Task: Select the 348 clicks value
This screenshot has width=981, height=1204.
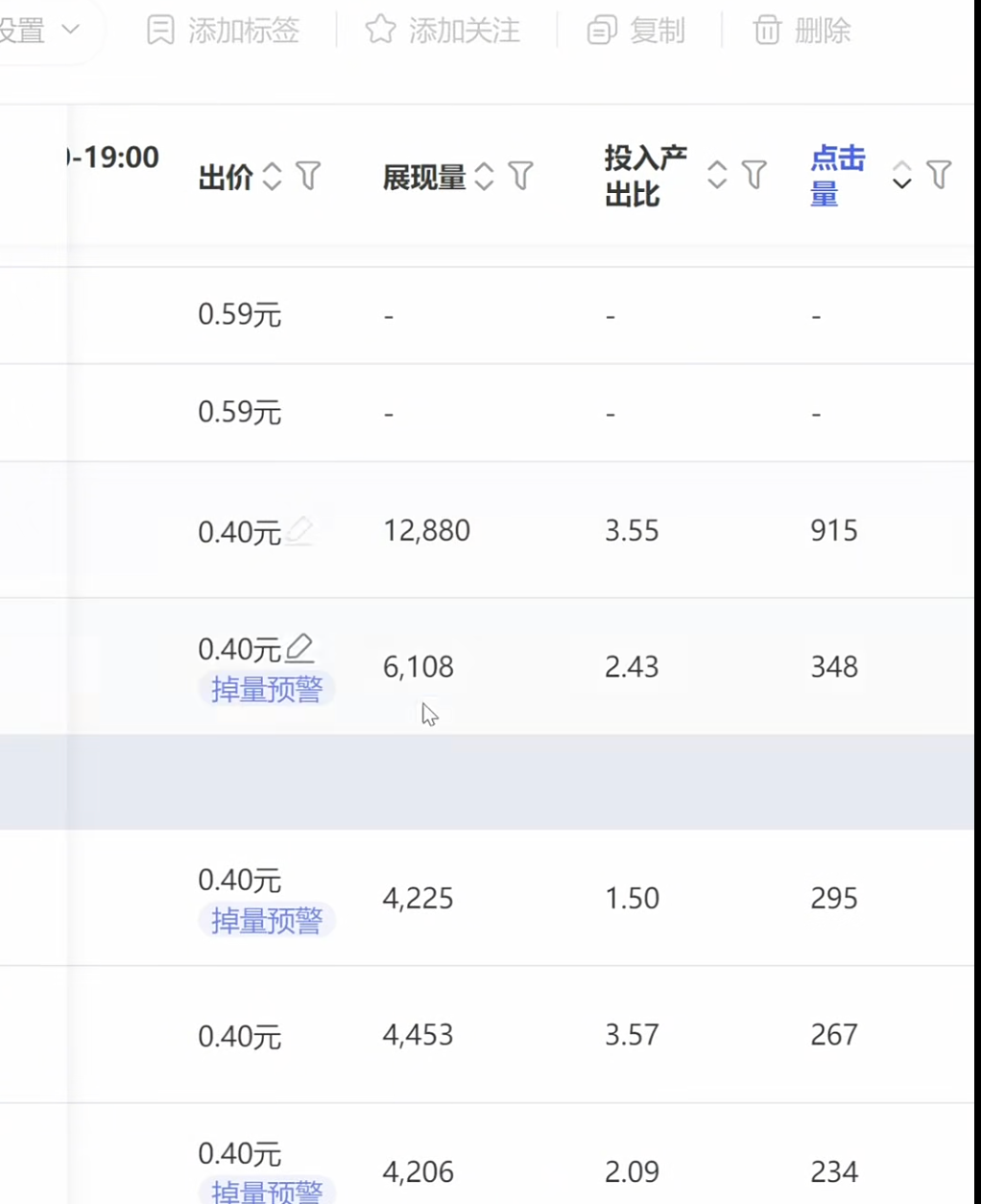Action: point(834,667)
